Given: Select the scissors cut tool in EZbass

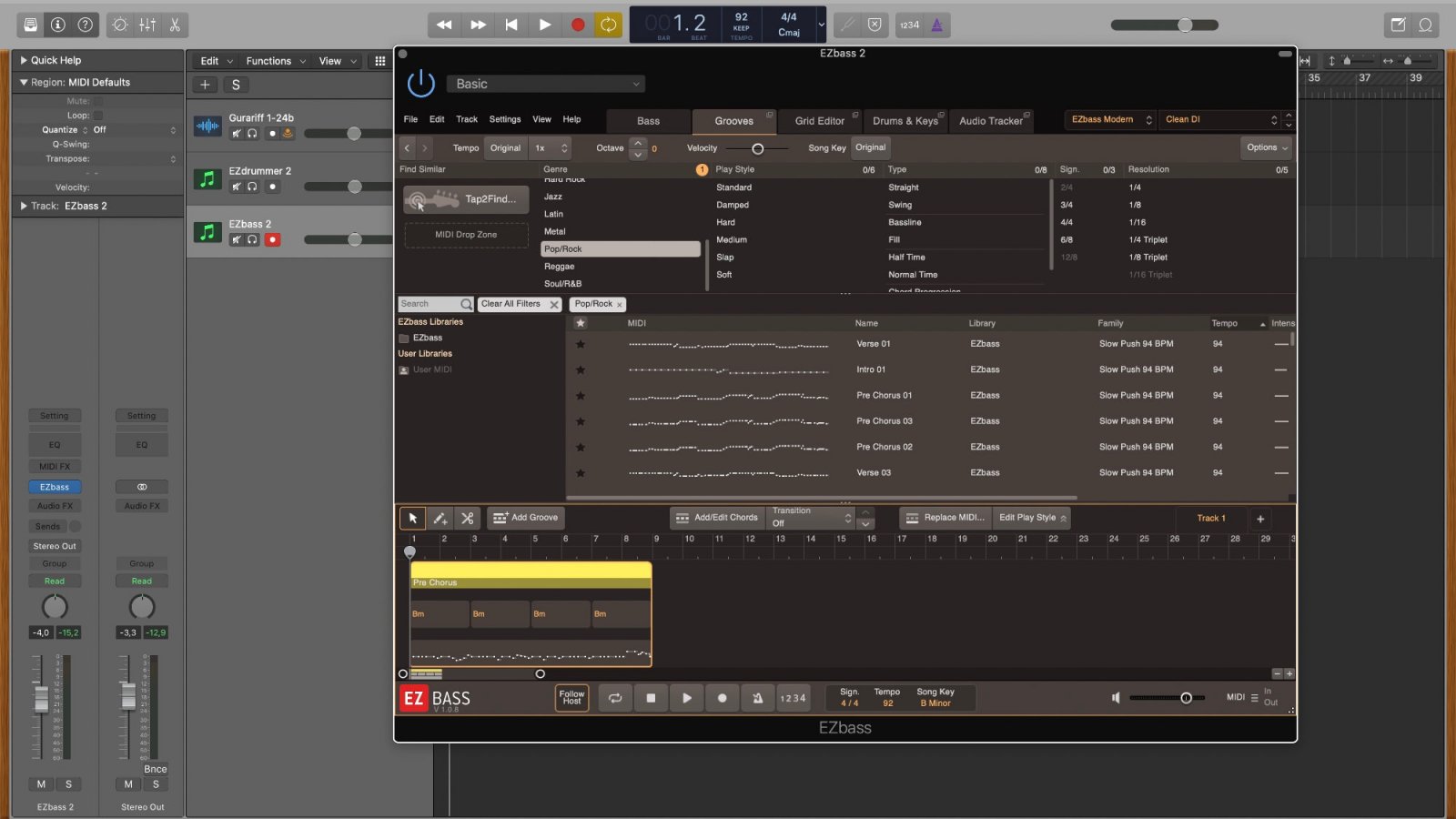Looking at the screenshot, I should 467,518.
